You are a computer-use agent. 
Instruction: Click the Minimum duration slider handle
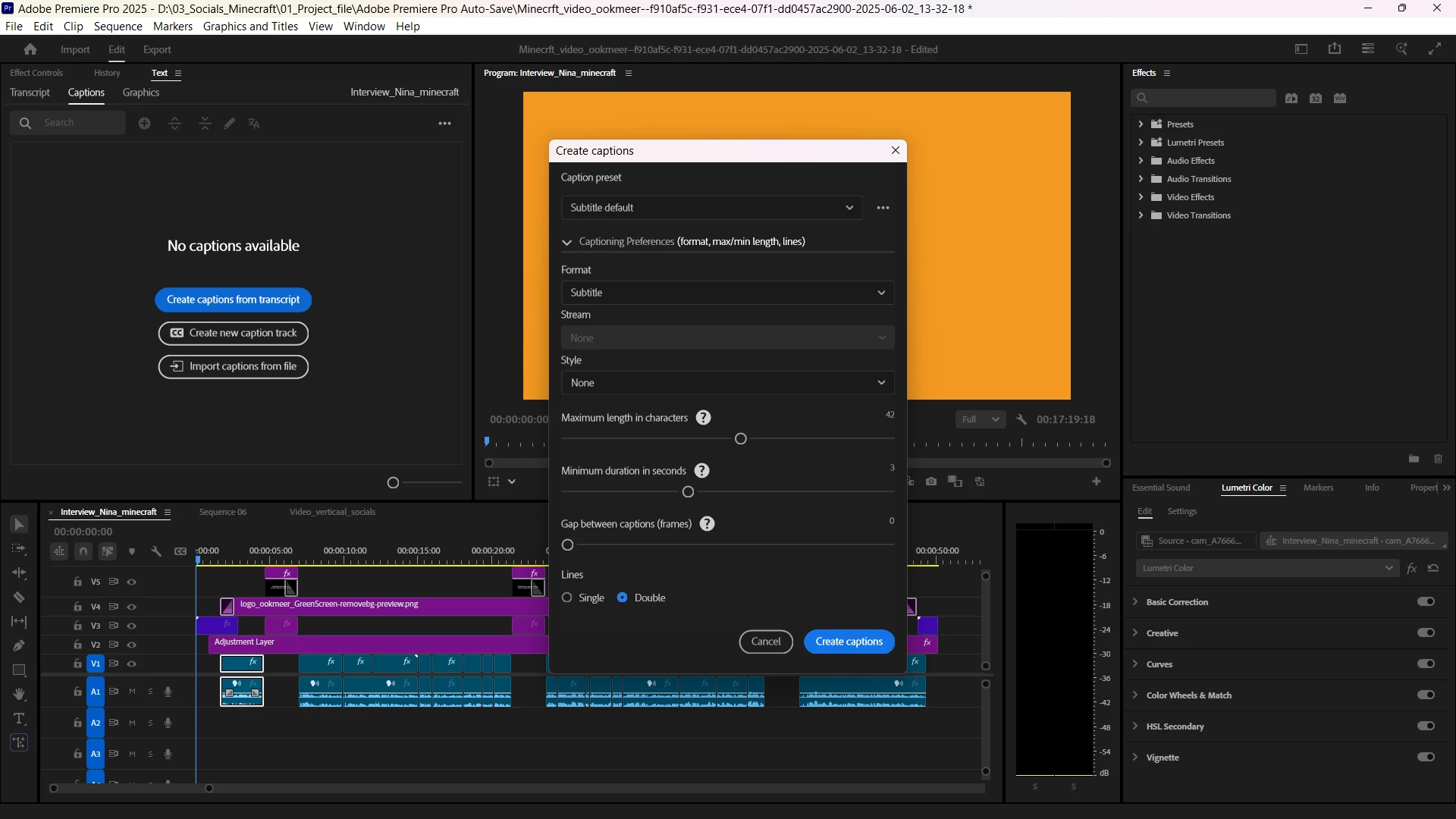688,492
